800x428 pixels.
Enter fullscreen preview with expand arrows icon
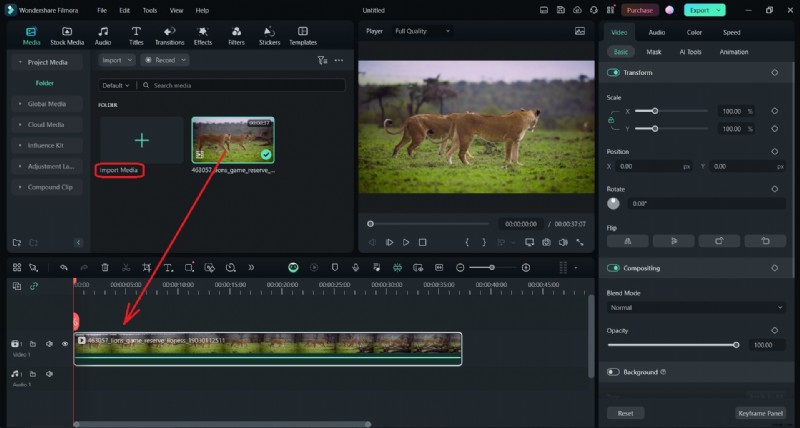pos(580,242)
